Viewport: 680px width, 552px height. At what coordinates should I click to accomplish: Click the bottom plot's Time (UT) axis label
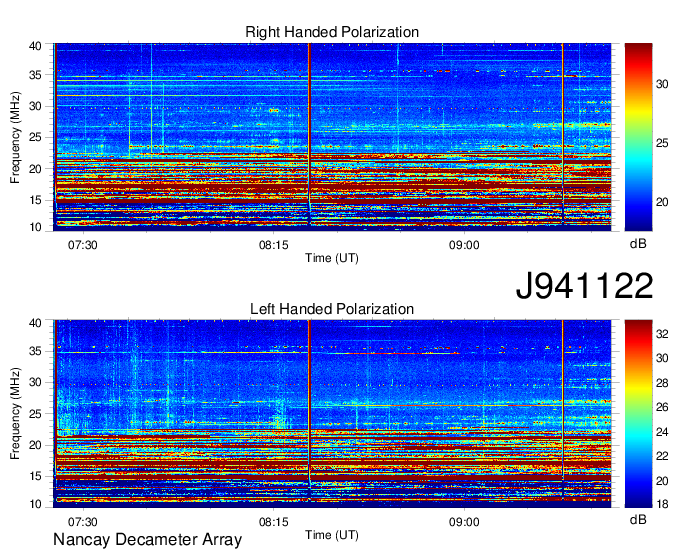tap(332, 535)
